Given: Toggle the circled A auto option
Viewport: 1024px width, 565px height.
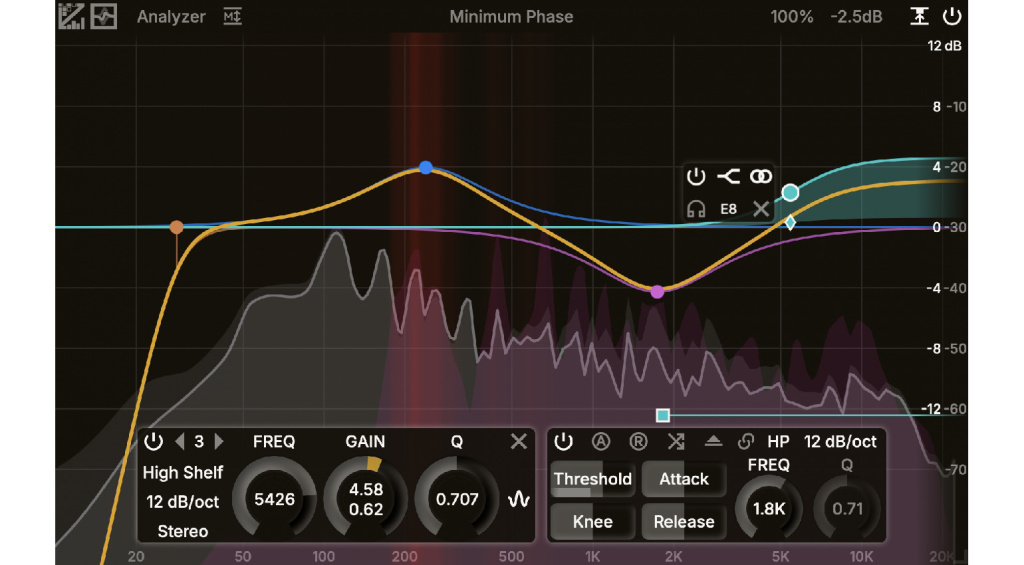Looking at the screenshot, I should pos(601,442).
